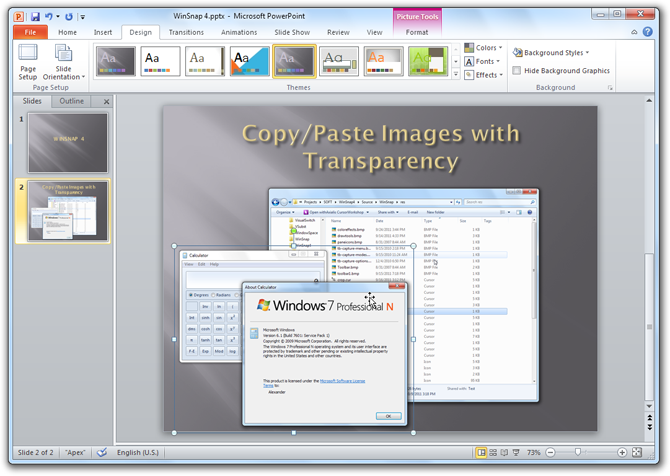Click the Apex theme name in status bar
Screen dimensions: 670x476
pyautogui.click(x=75, y=452)
